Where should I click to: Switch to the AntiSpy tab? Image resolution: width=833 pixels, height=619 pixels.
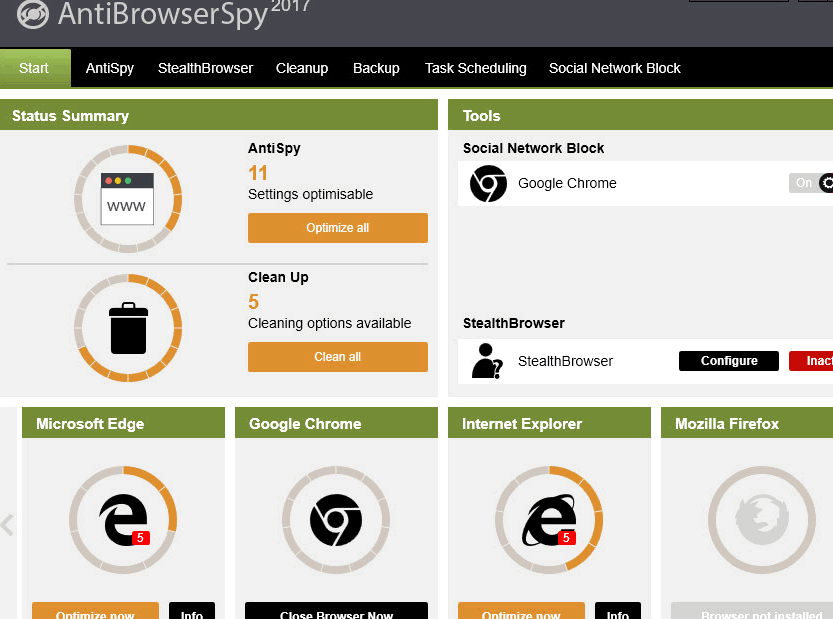(x=110, y=68)
